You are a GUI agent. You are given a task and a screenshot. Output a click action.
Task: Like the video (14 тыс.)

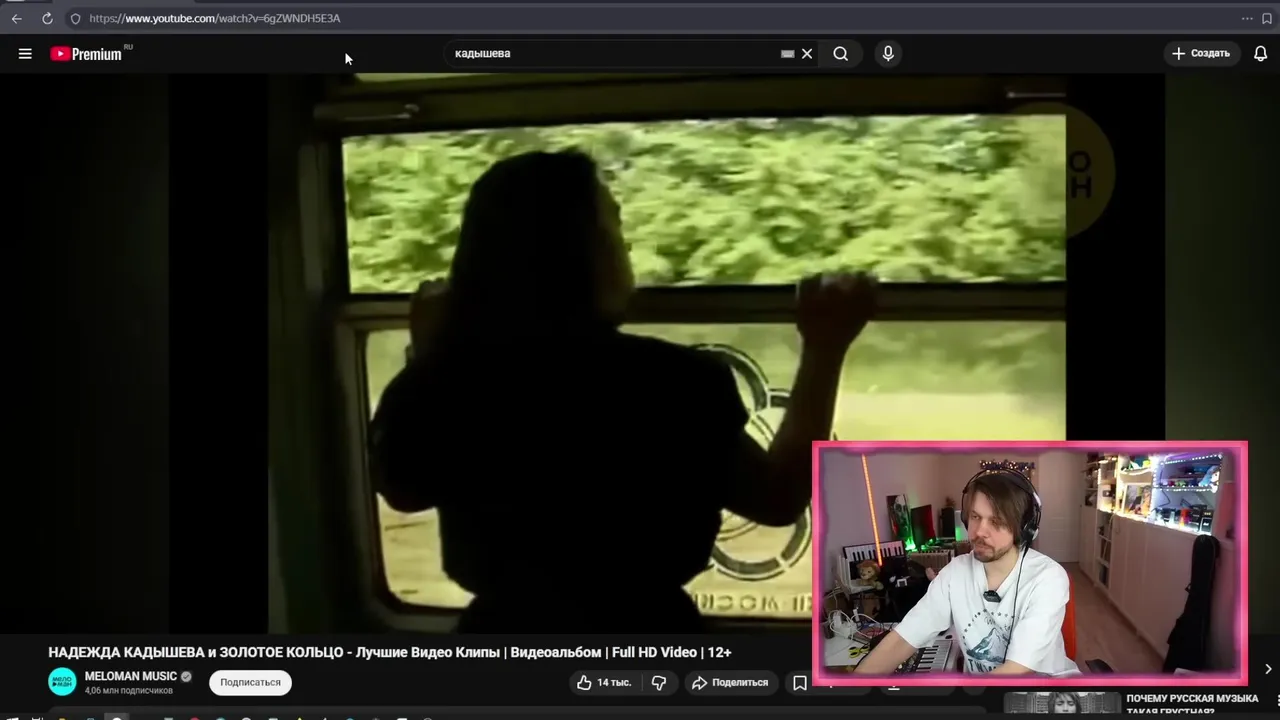(x=603, y=682)
